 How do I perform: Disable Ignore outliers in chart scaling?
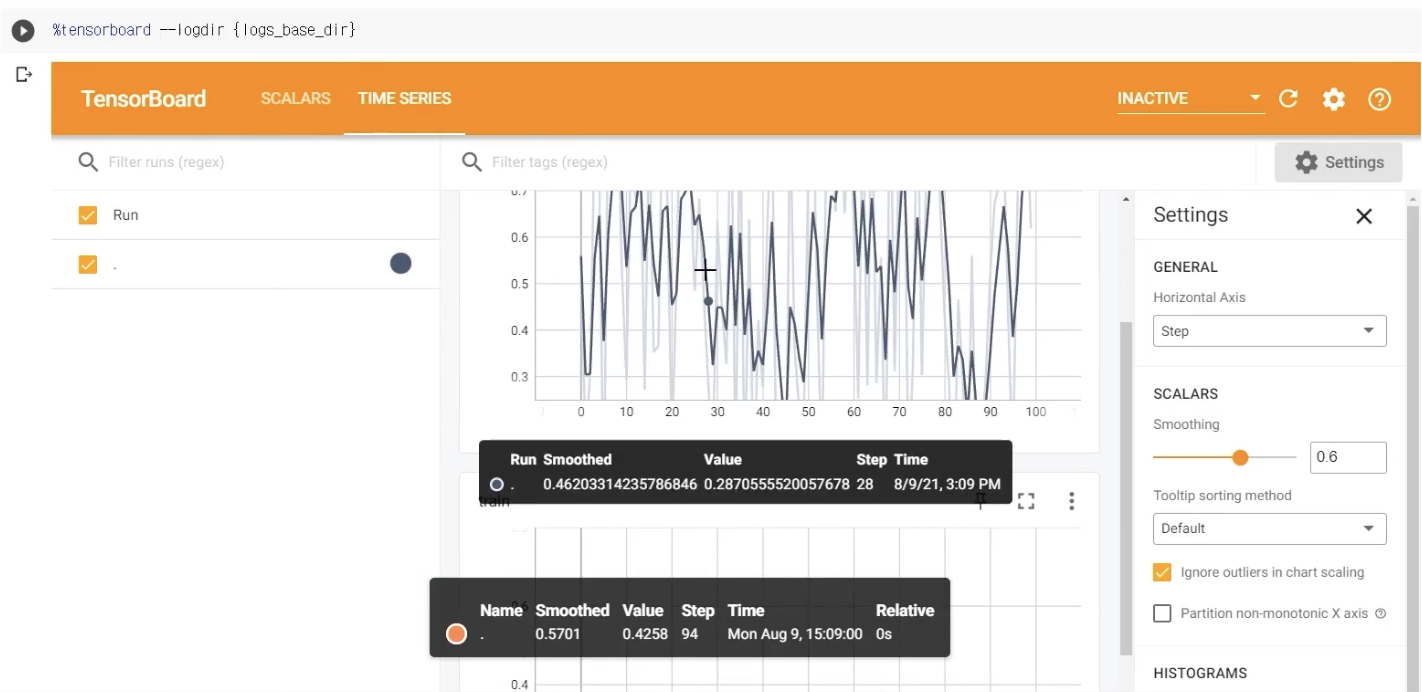pyautogui.click(x=1162, y=572)
